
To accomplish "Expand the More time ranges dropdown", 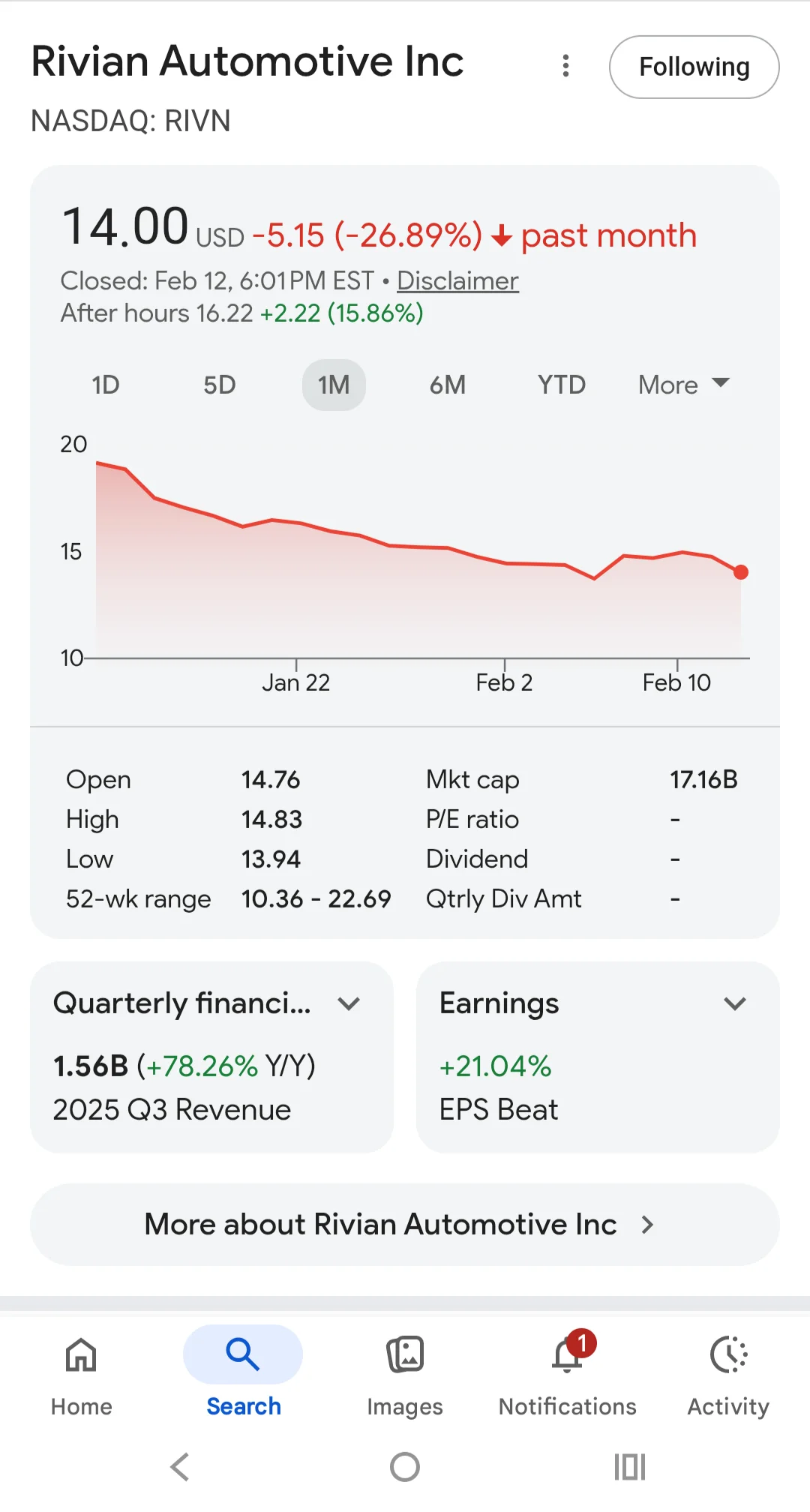I will 683,385.
